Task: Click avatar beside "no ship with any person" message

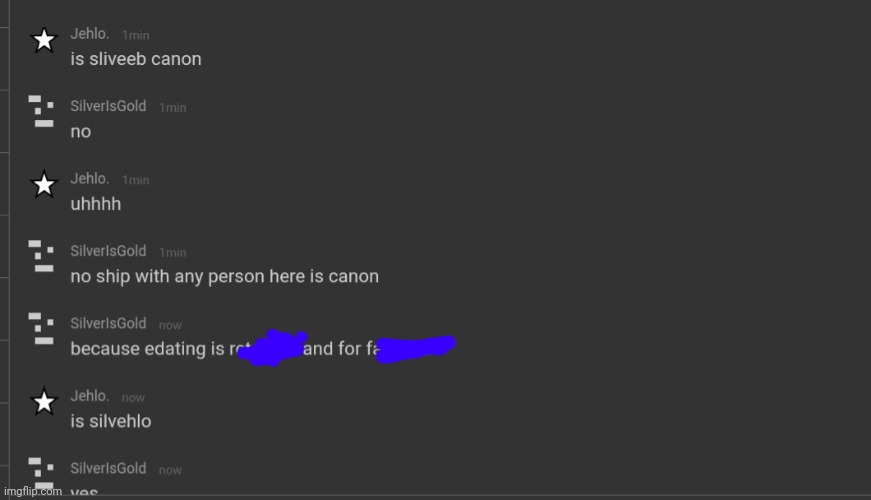Action: [41, 256]
